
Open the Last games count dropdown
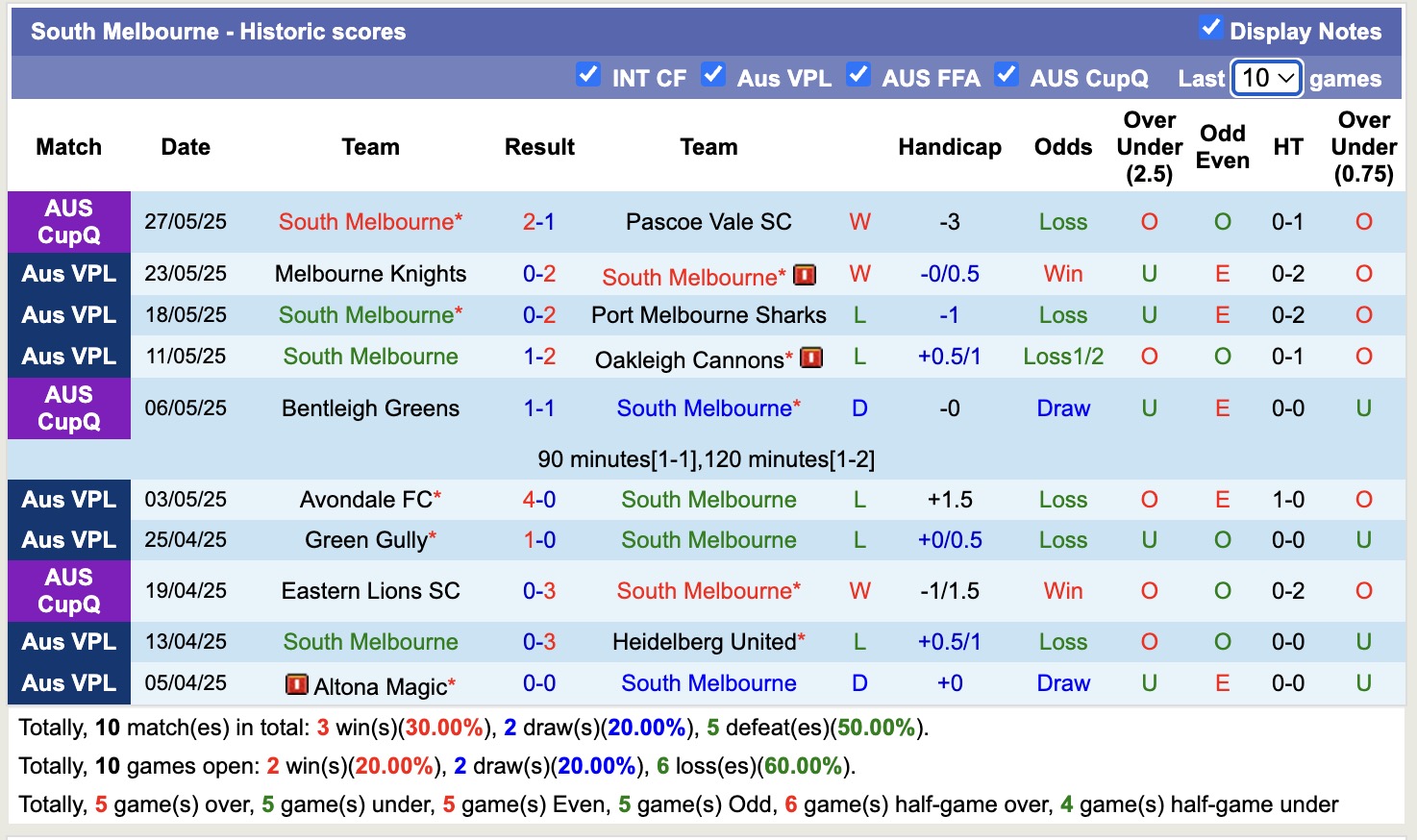point(1266,78)
